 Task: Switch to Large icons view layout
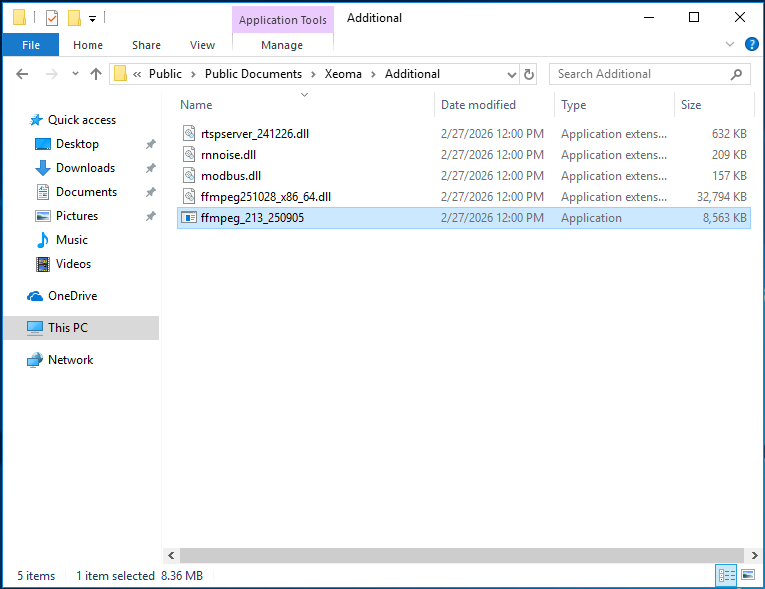pyautogui.click(x=748, y=575)
